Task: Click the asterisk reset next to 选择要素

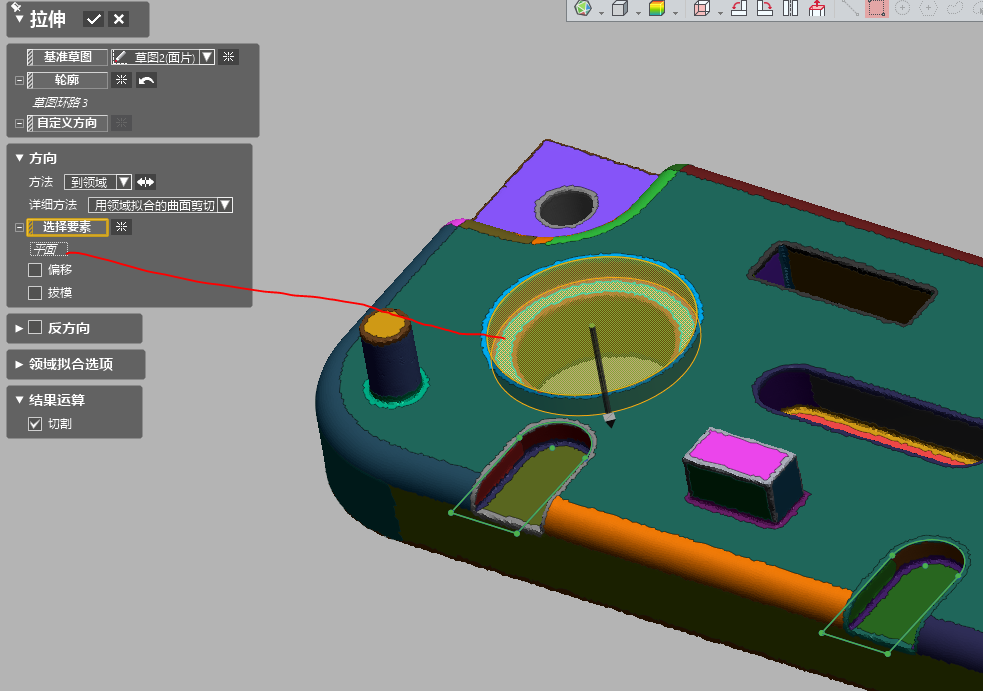Action: [121, 227]
